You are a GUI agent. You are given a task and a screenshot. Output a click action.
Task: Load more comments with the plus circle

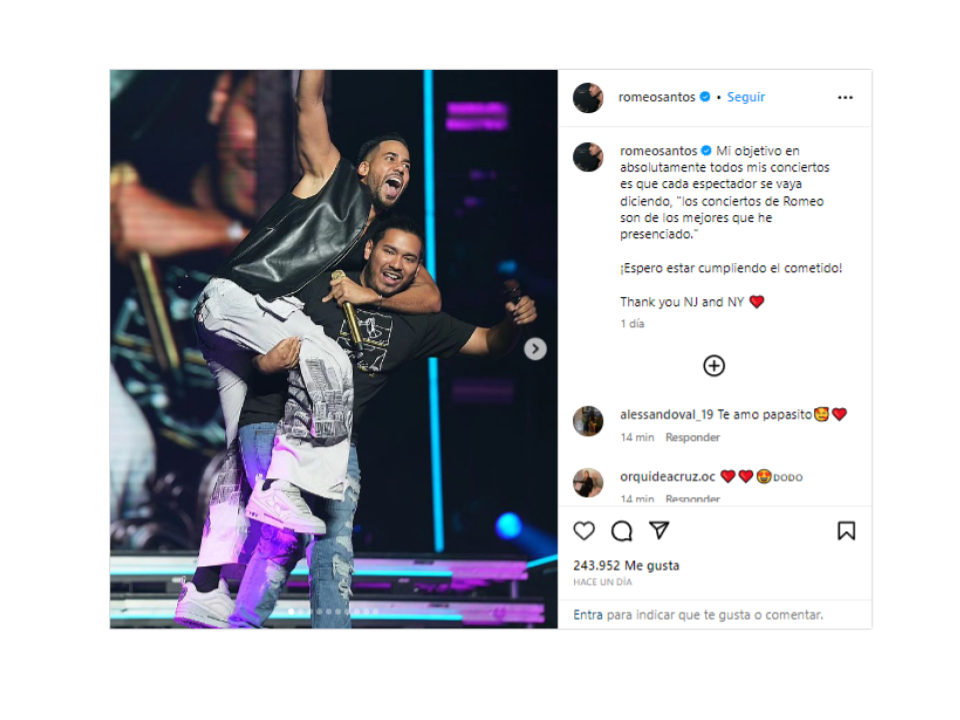(714, 366)
